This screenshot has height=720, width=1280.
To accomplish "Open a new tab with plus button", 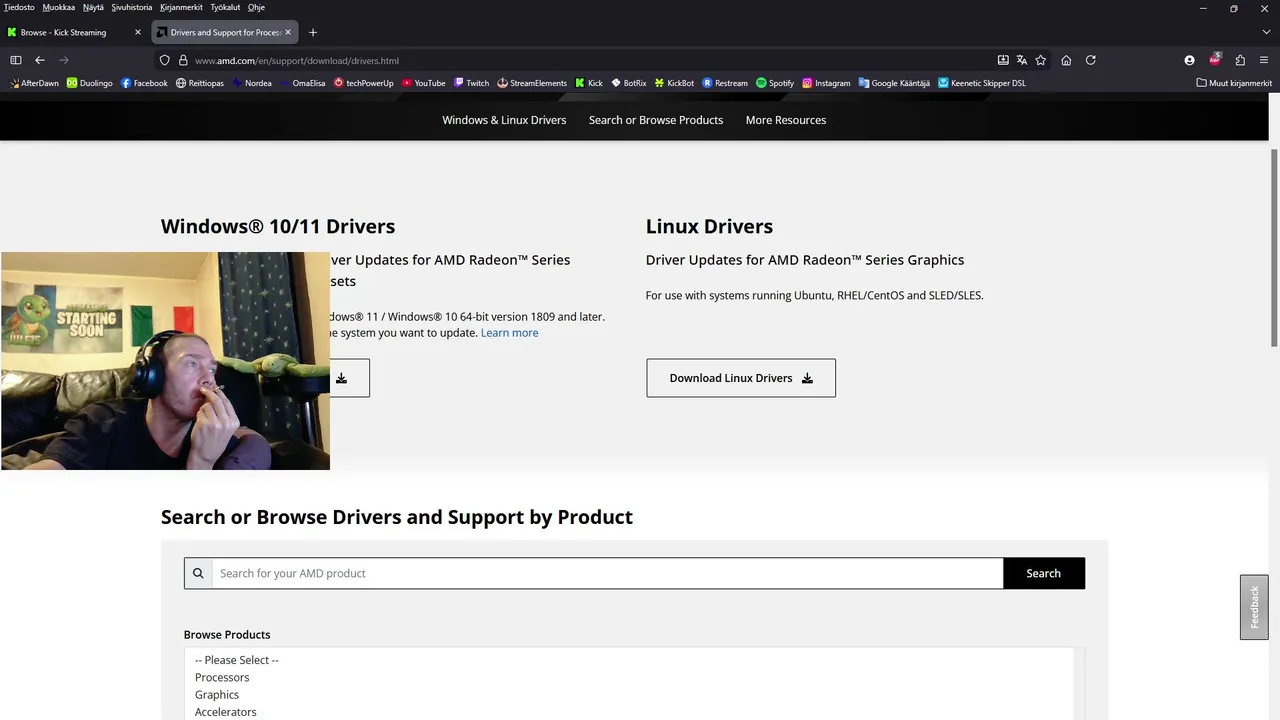I will (313, 32).
